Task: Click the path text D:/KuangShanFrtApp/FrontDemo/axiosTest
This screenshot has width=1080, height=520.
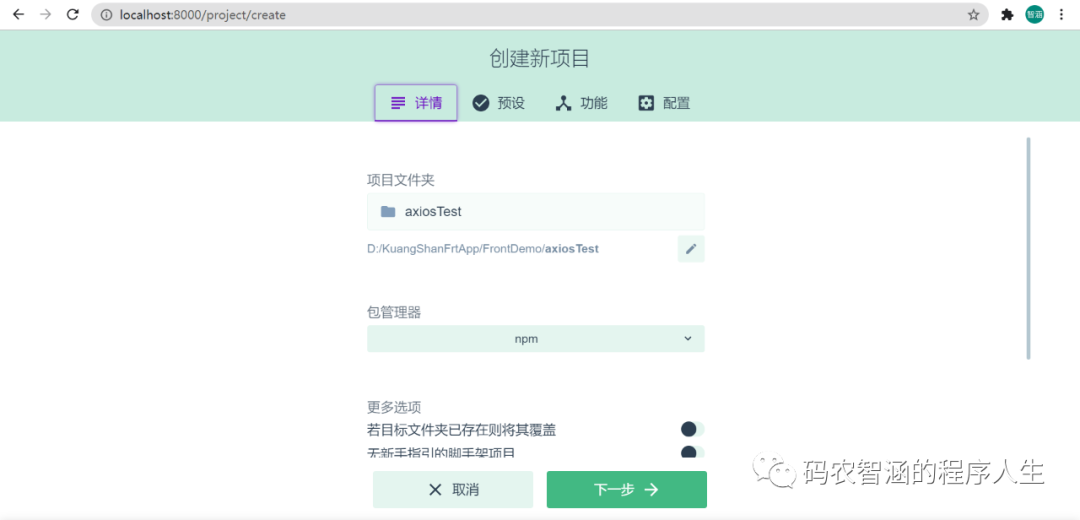Action: (x=483, y=249)
